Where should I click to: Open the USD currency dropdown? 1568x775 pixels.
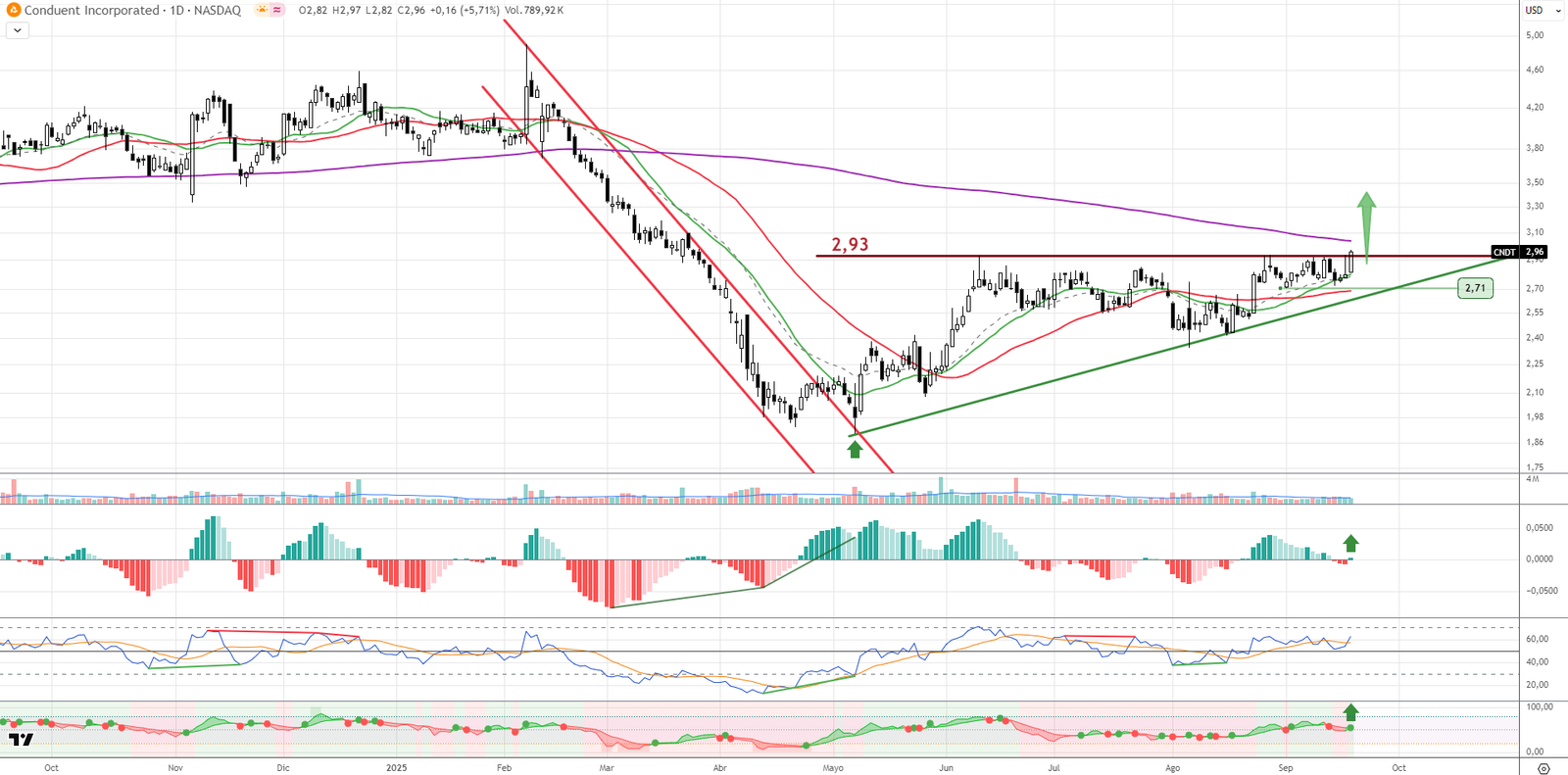pos(1541,10)
